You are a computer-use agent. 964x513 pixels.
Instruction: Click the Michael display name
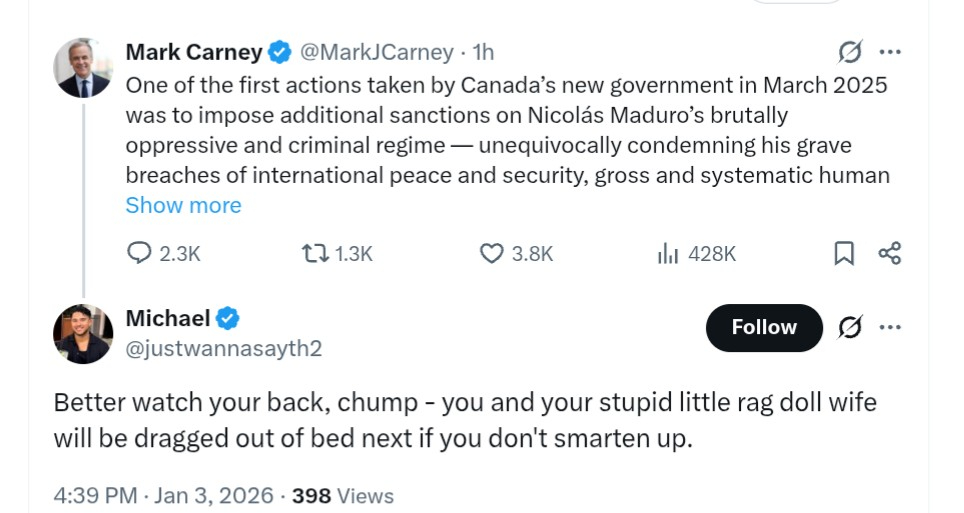click(168, 318)
